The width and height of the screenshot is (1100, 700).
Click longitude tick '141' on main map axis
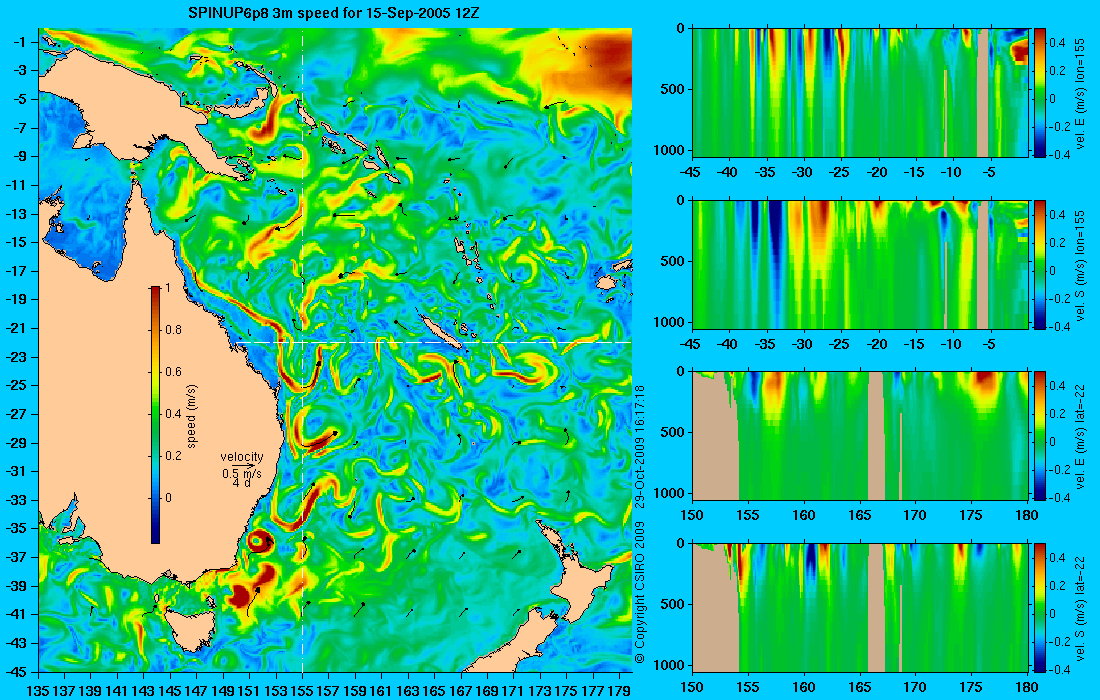(x=116, y=691)
